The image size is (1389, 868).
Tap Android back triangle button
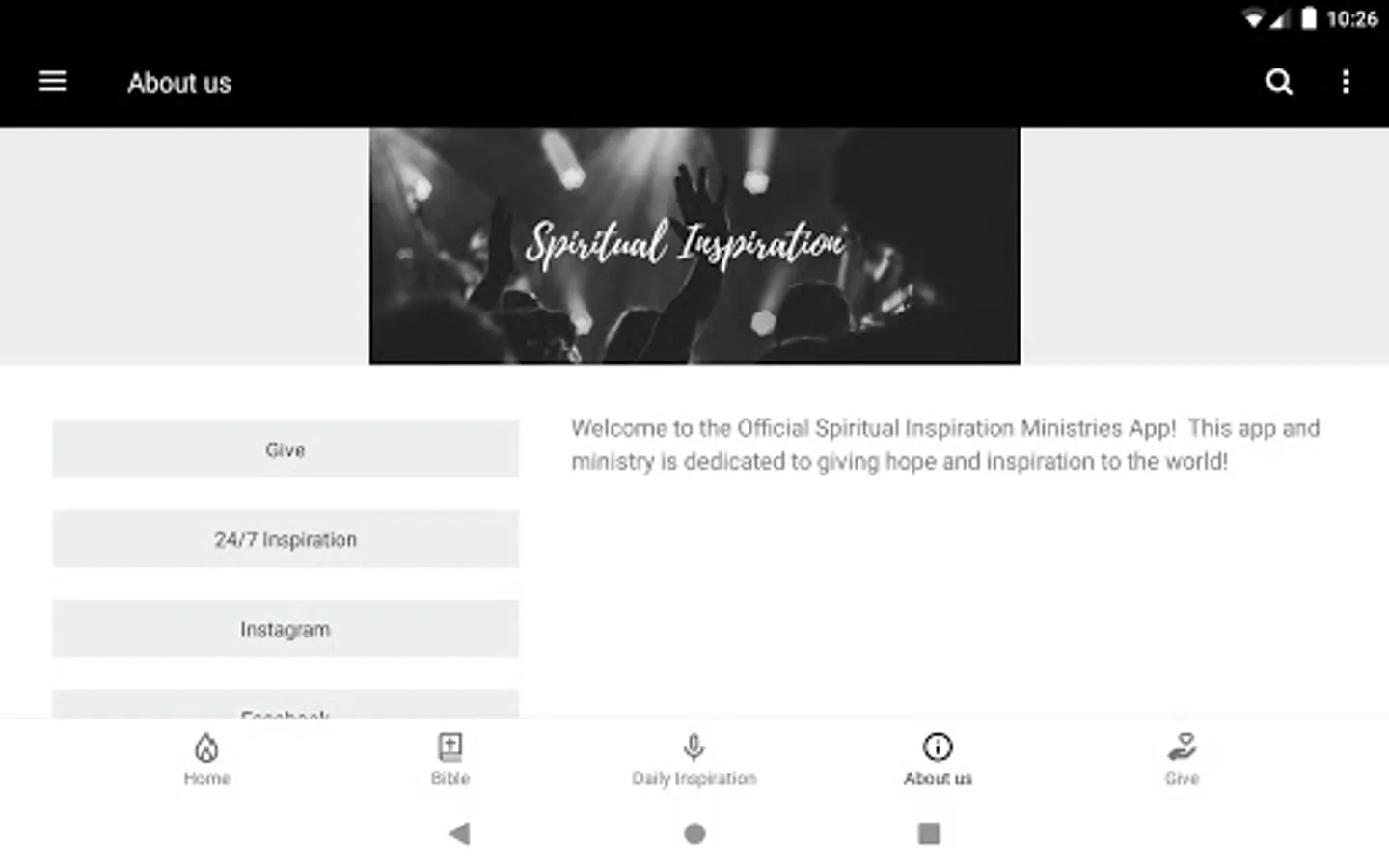tap(460, 833)
